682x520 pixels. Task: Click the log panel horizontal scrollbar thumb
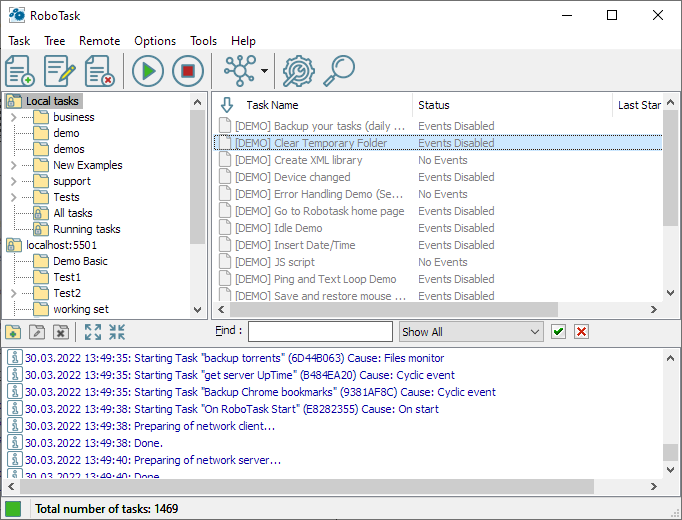(x=307, y=487)
